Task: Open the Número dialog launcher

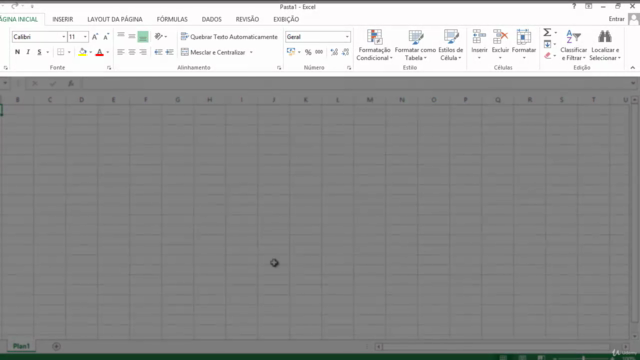Action: pyautogui.click(x=349, y=68)
